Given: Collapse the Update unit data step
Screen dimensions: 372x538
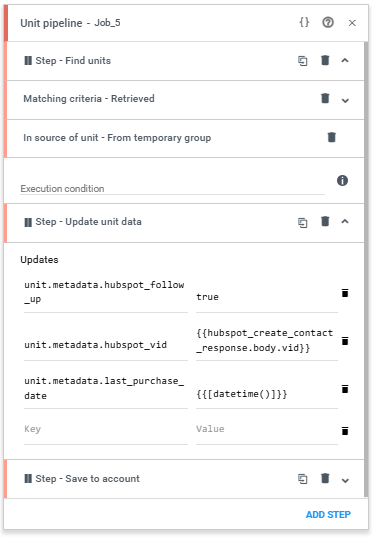Looking at the screenshot, I should click(345, 222).
